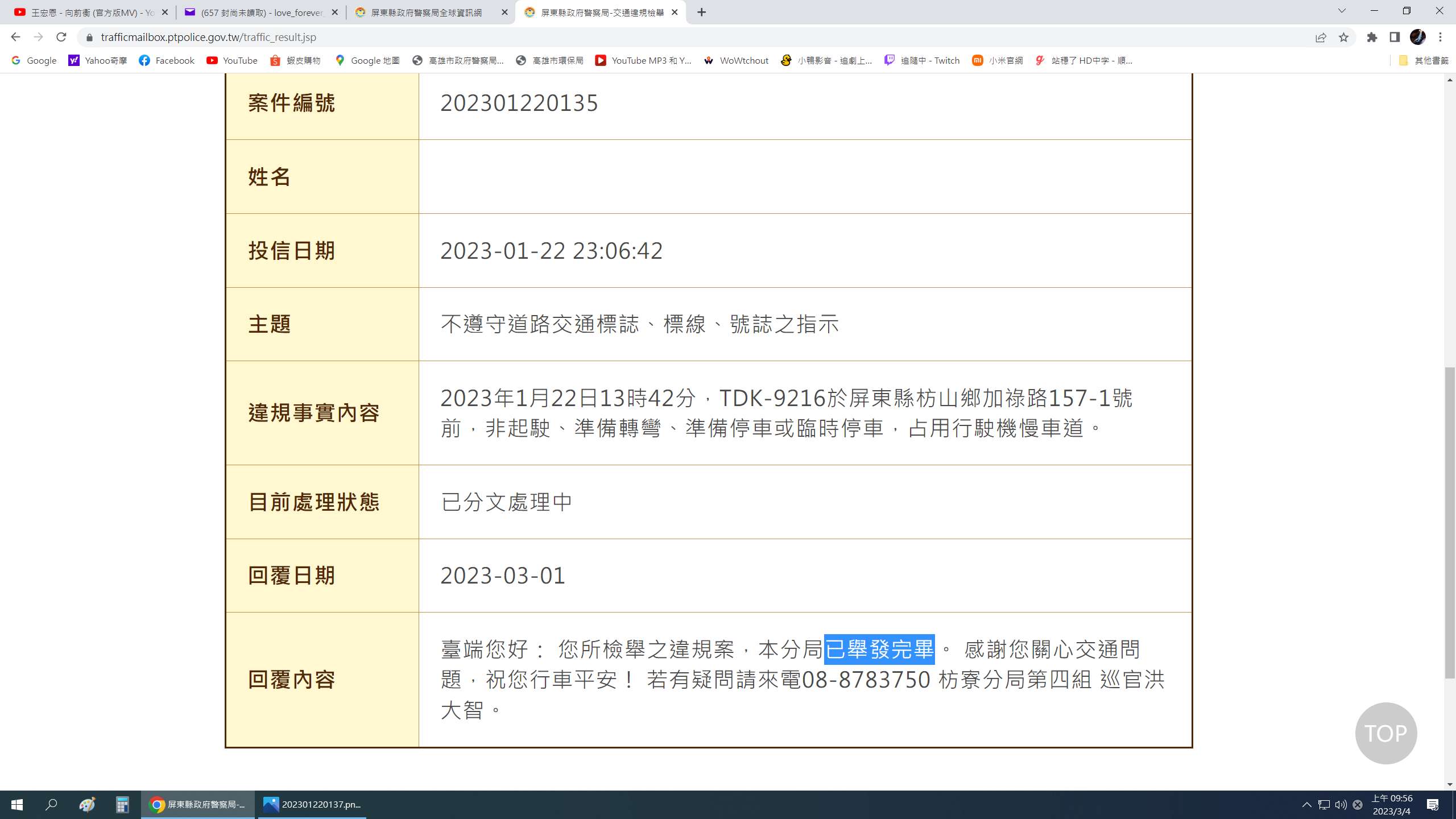Click the case number 202301220135
This screenshot has width=1456, height=819.
click(519, 103)
